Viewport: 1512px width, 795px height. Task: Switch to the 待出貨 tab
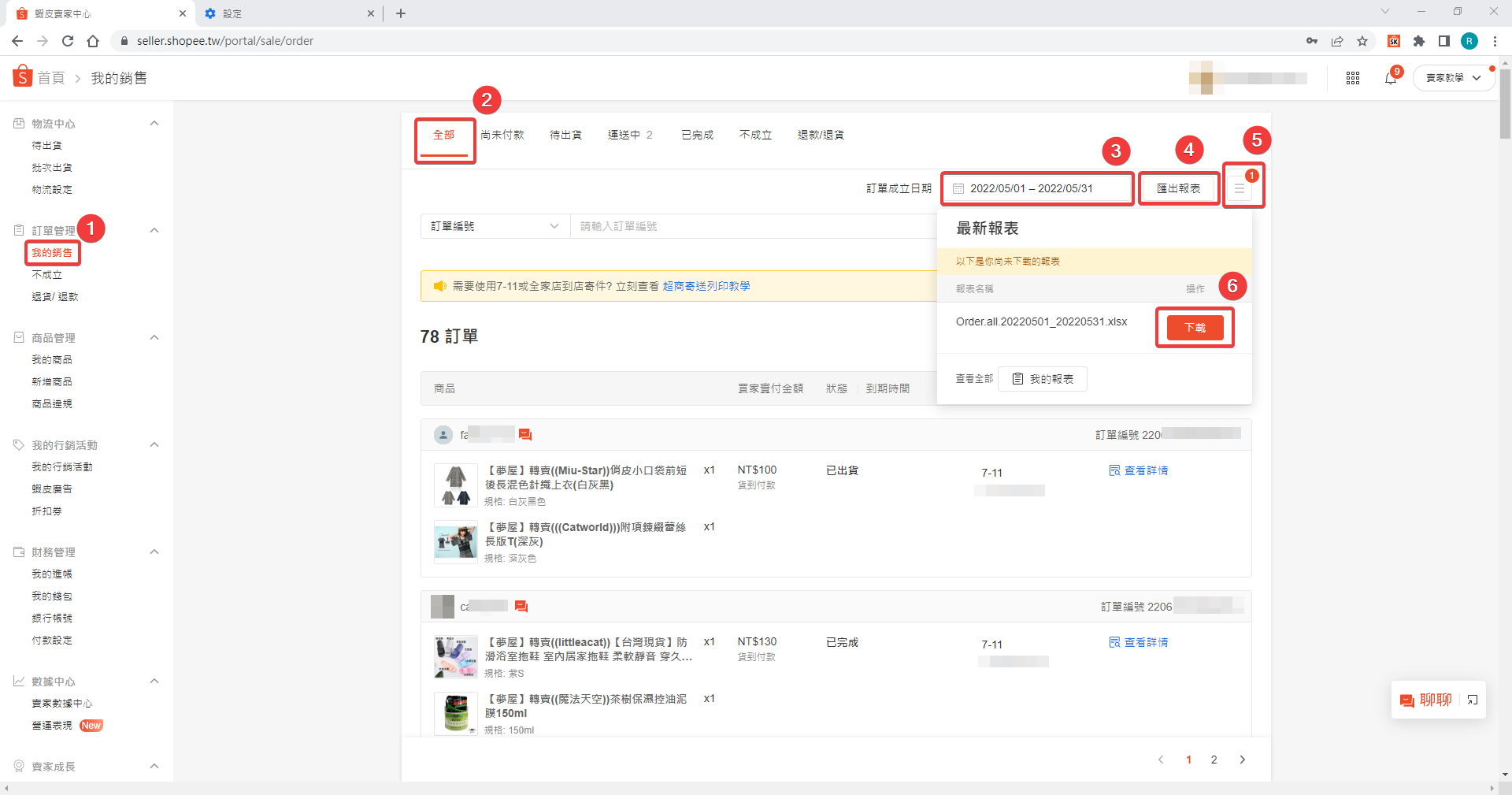point(565,135)
